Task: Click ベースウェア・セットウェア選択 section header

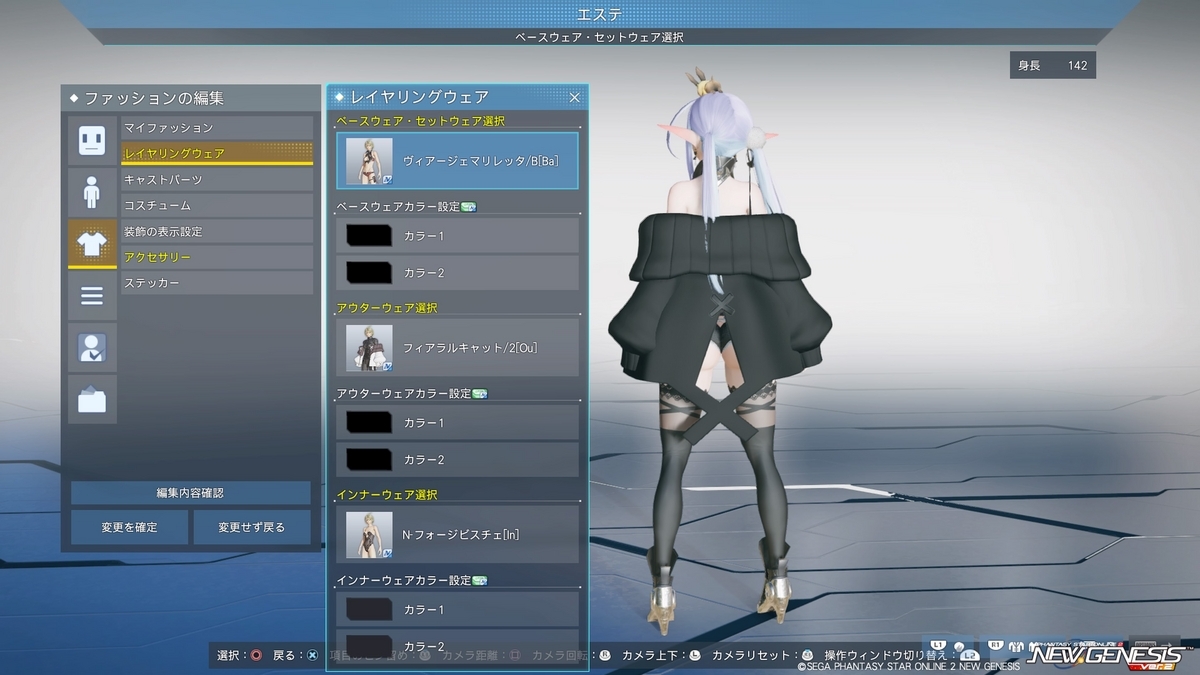Action: [421, 121]
